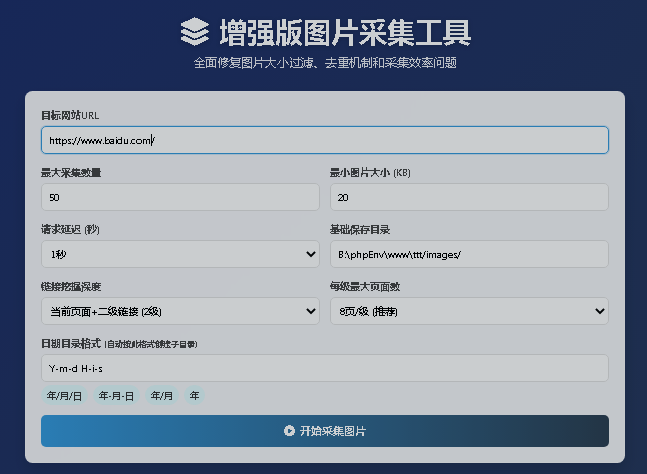Select the 年/月/日 date format chip
The height and width of the screenshot is (474, 647).
(63, 396)
